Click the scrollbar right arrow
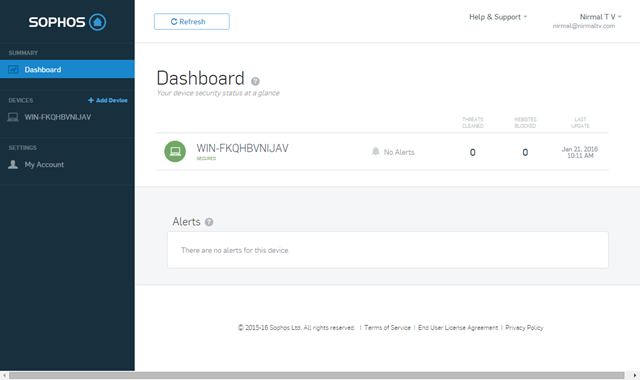Viewport: 640px width, 380px height. click(635, 376)
